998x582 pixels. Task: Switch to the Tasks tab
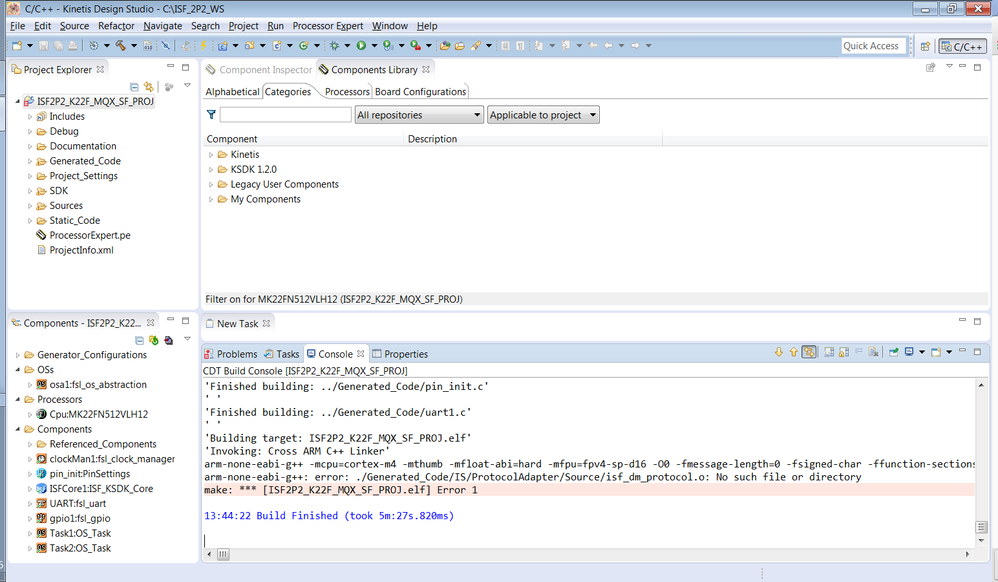[281, 354]
